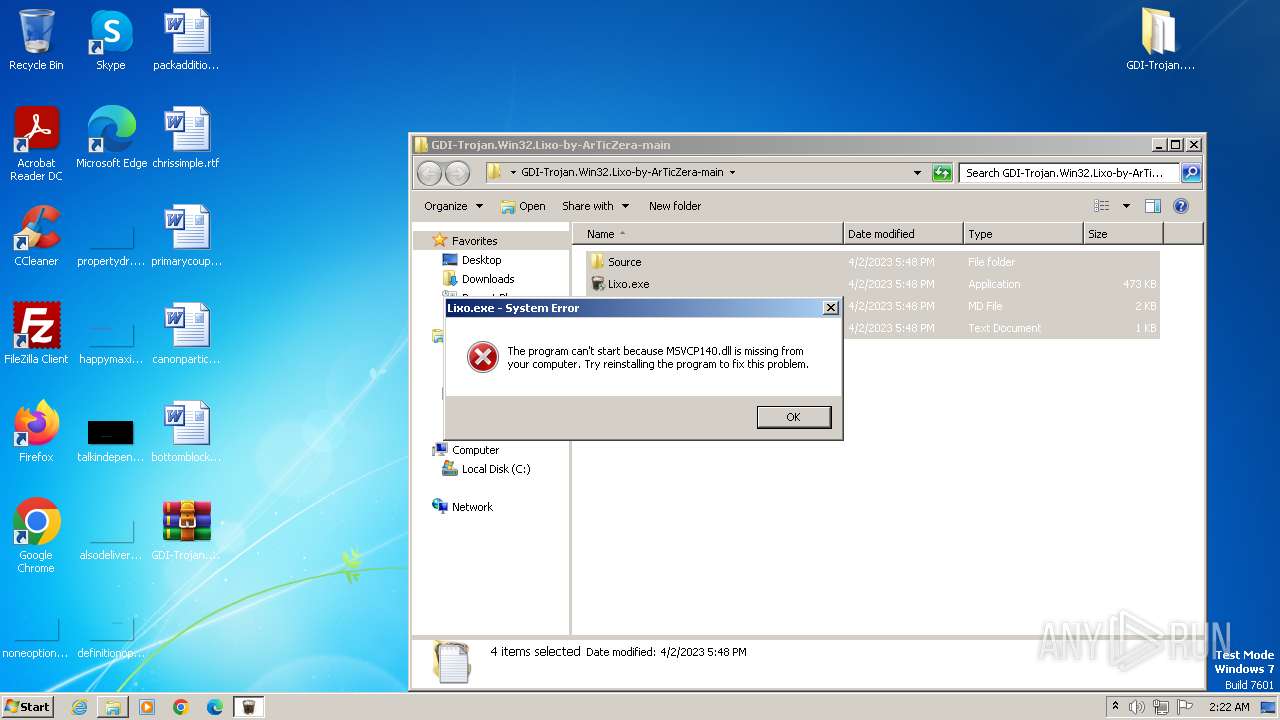
Task: Click OK in the System Error dialog
Action: [x=794, y=417]
